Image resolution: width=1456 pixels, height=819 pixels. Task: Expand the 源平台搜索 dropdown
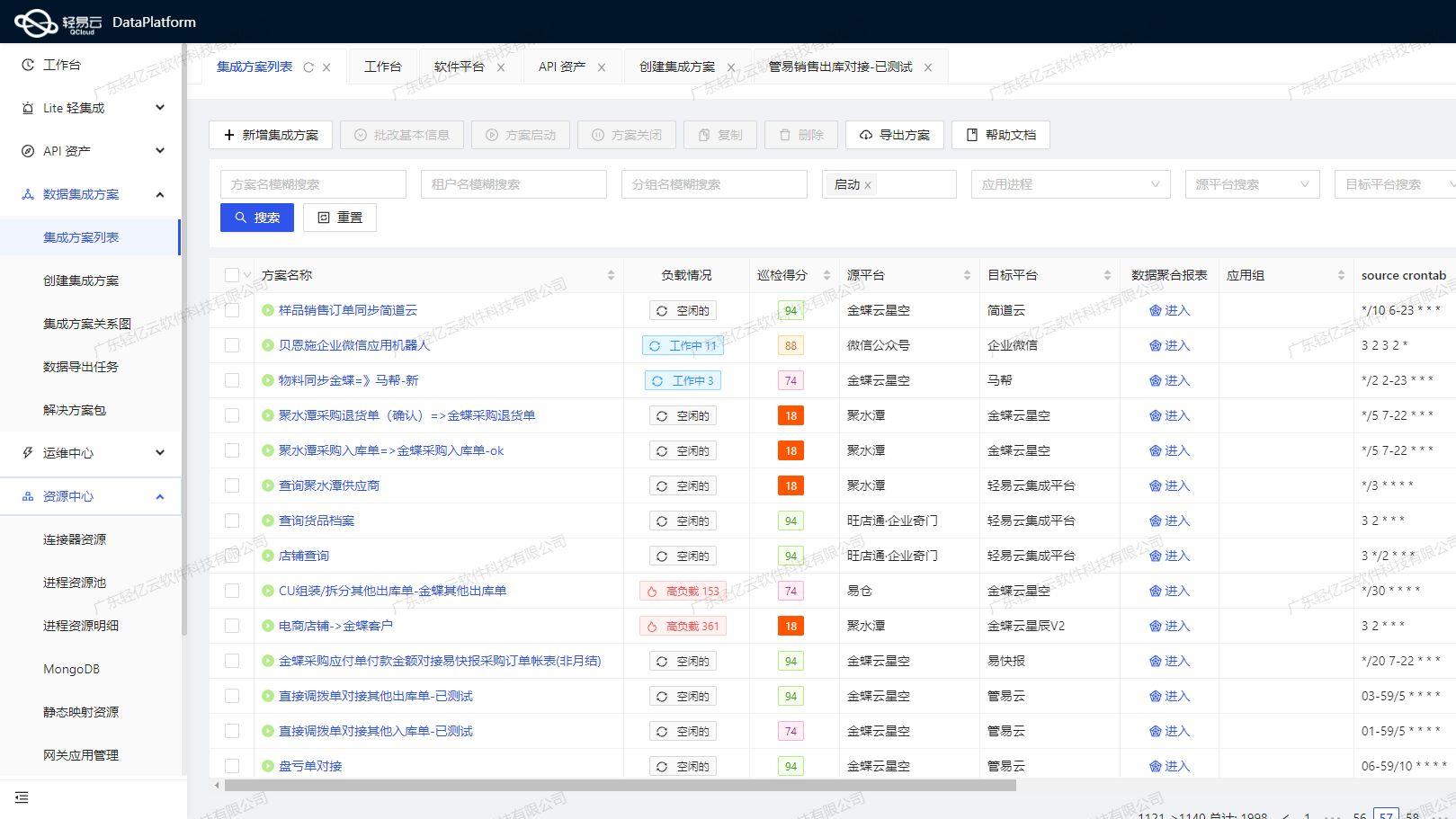pyautogui.click(x=1251, y=184)
